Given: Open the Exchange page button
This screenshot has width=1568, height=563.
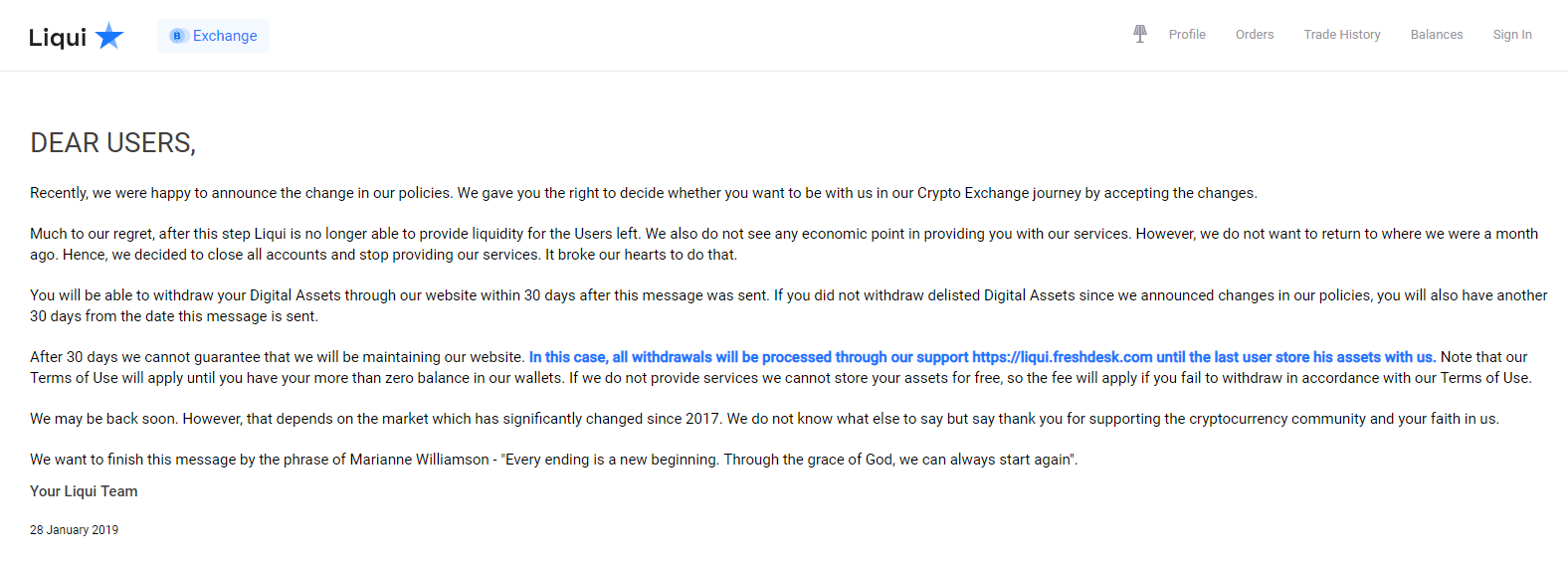Looking at the screenshot, I should (x=224, y=36).
